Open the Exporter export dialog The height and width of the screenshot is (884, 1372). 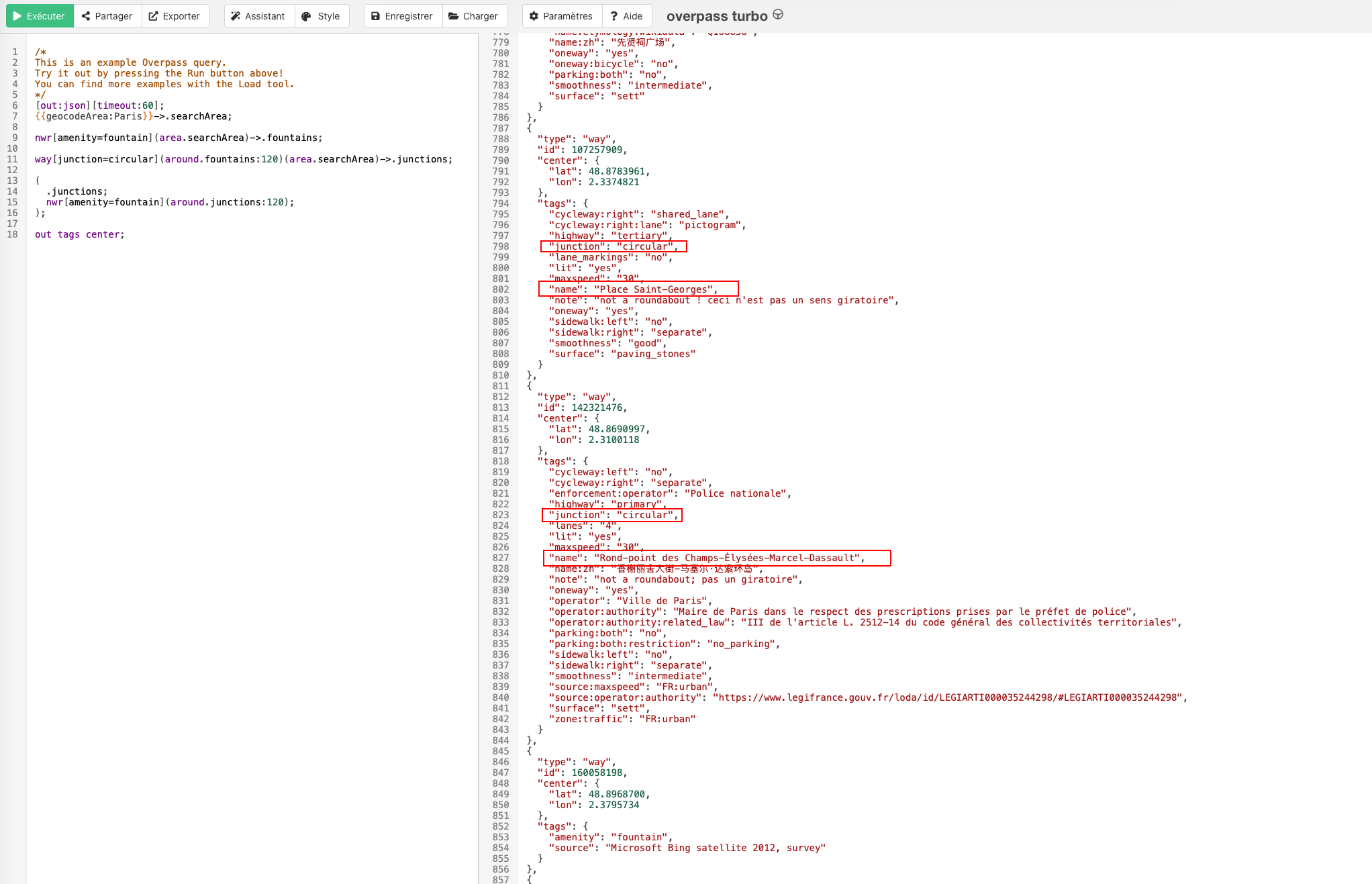coord(175,16)
